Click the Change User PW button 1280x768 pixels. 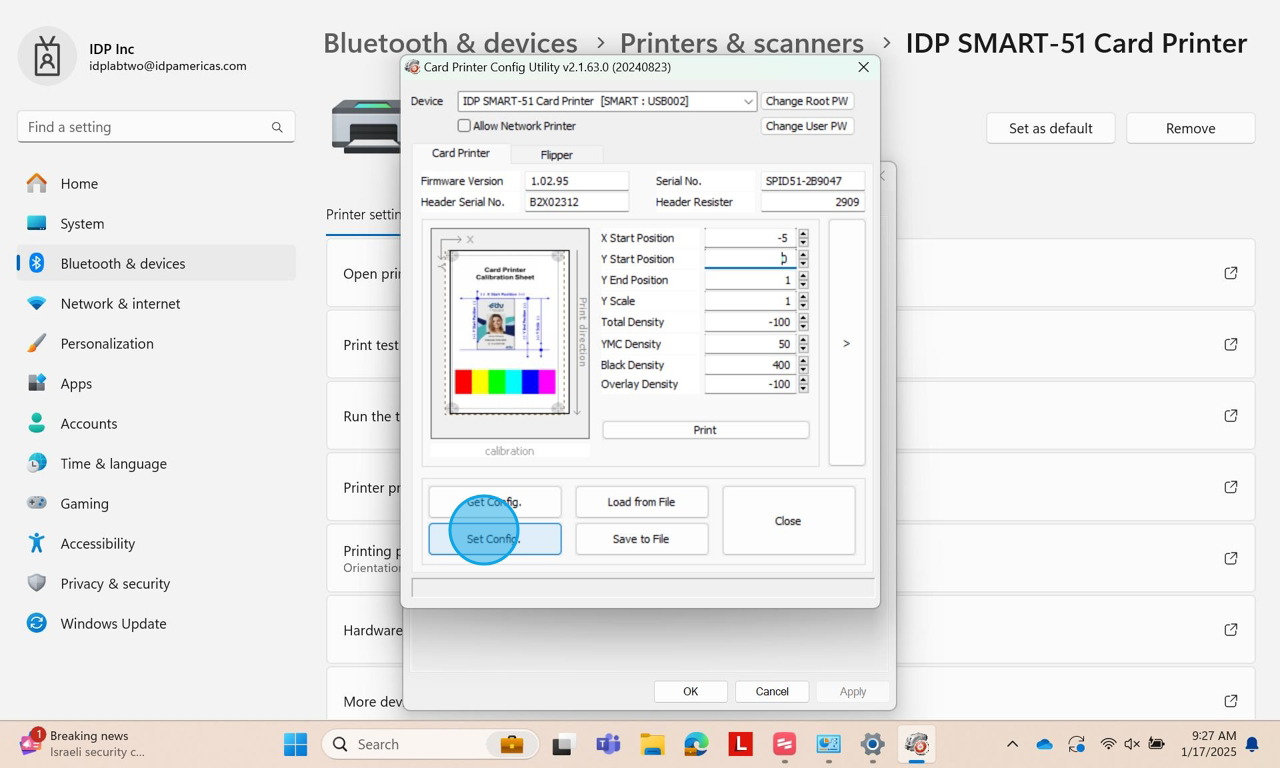807,126
